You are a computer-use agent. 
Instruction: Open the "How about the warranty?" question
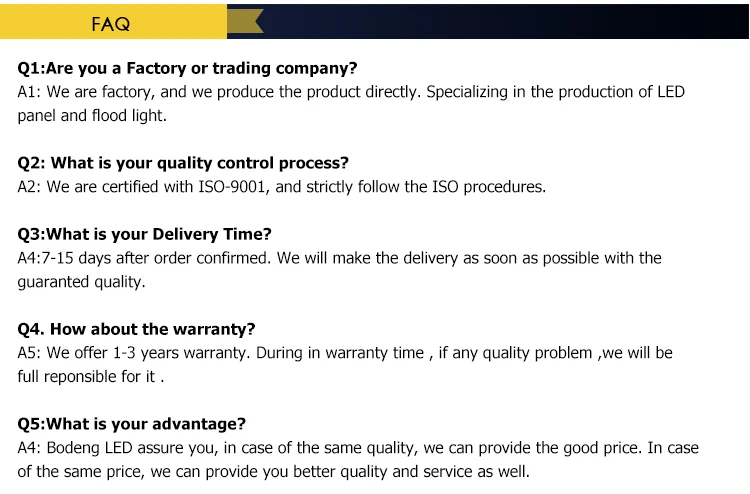click(137, 329)
